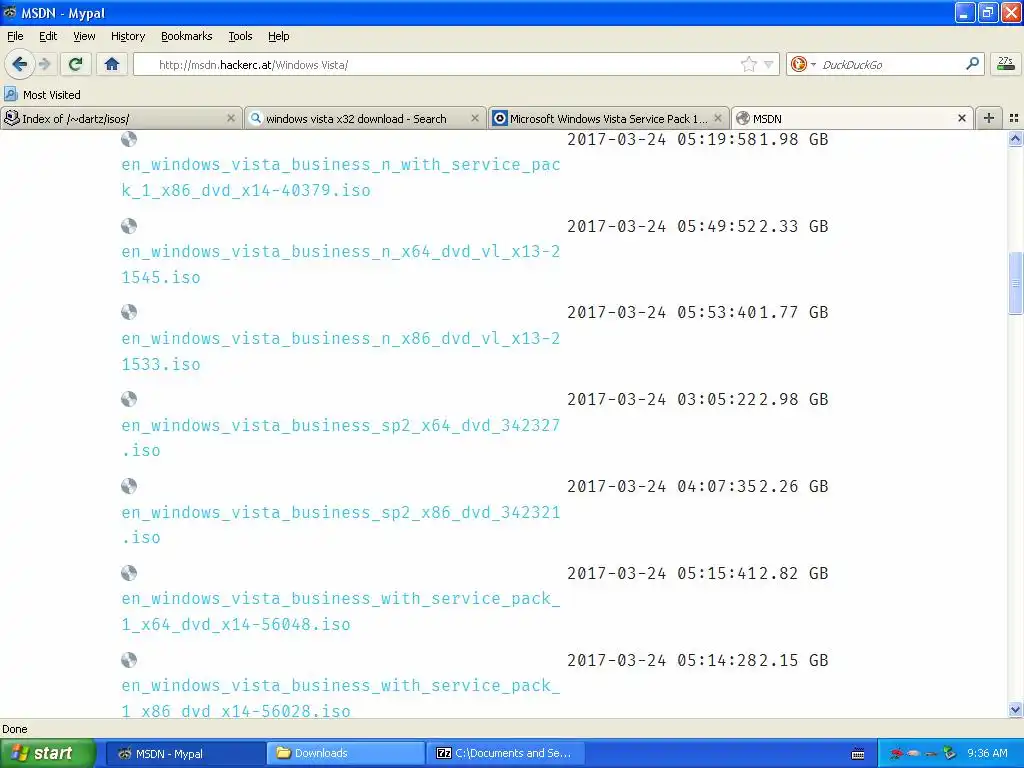1024x768 pixels.
Task: Click the scrollbar down arrow
Action: click(x=1015, y=709)
